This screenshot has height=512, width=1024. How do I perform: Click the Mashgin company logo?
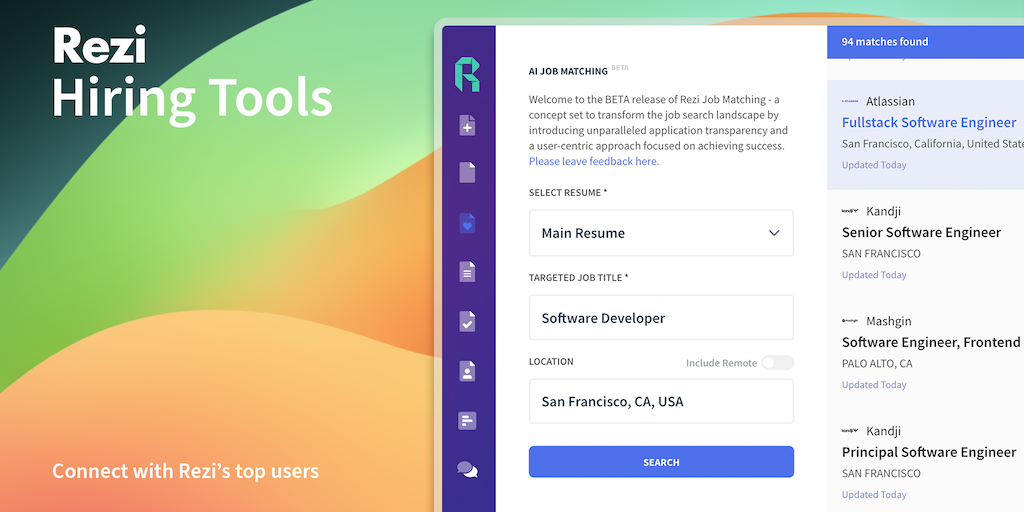(x=850, y=321)
